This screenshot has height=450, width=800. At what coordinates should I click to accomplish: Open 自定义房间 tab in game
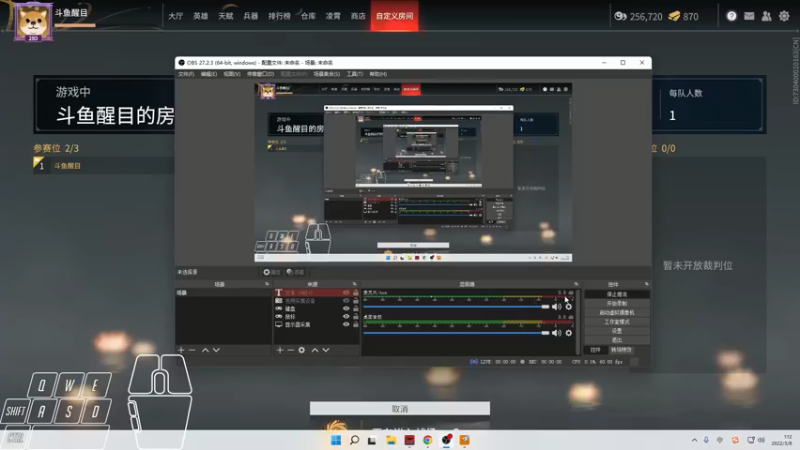coord(394,16)
